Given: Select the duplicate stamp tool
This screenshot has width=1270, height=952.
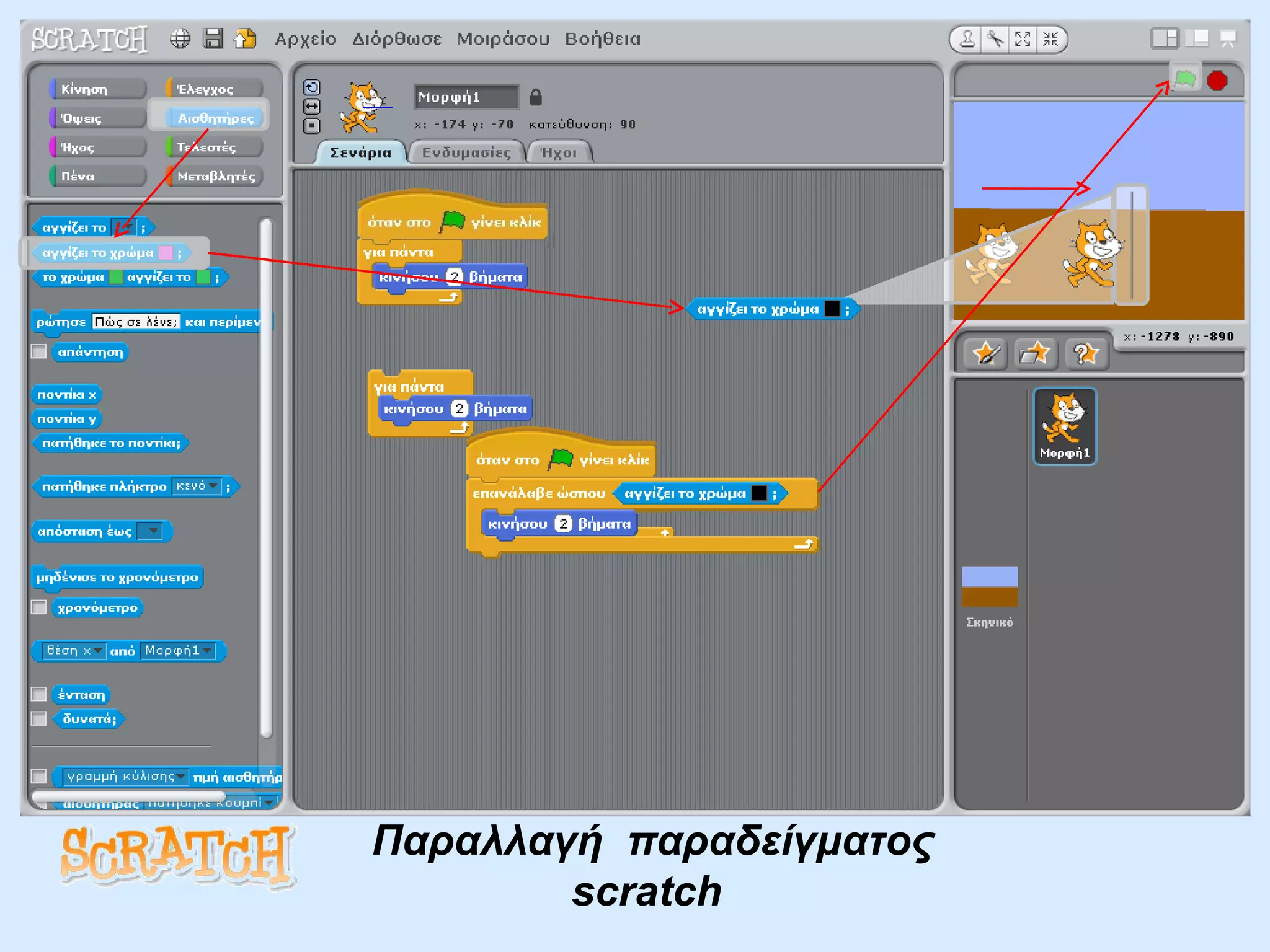Looking at the screenshot, I should [967, 40].
